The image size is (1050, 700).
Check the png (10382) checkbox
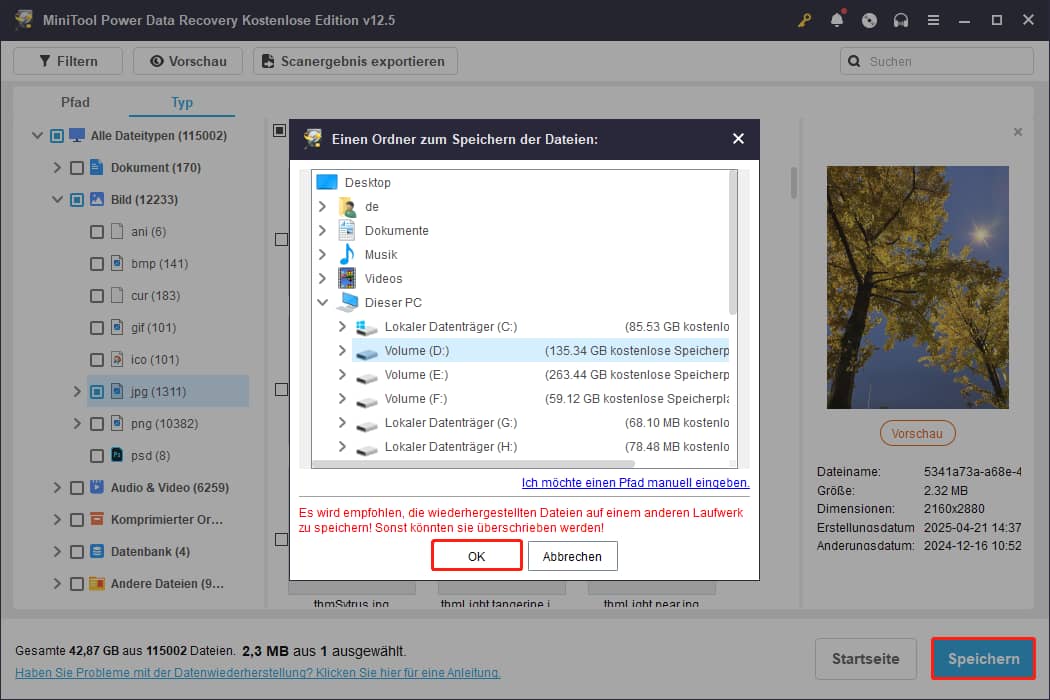[97, 424]
